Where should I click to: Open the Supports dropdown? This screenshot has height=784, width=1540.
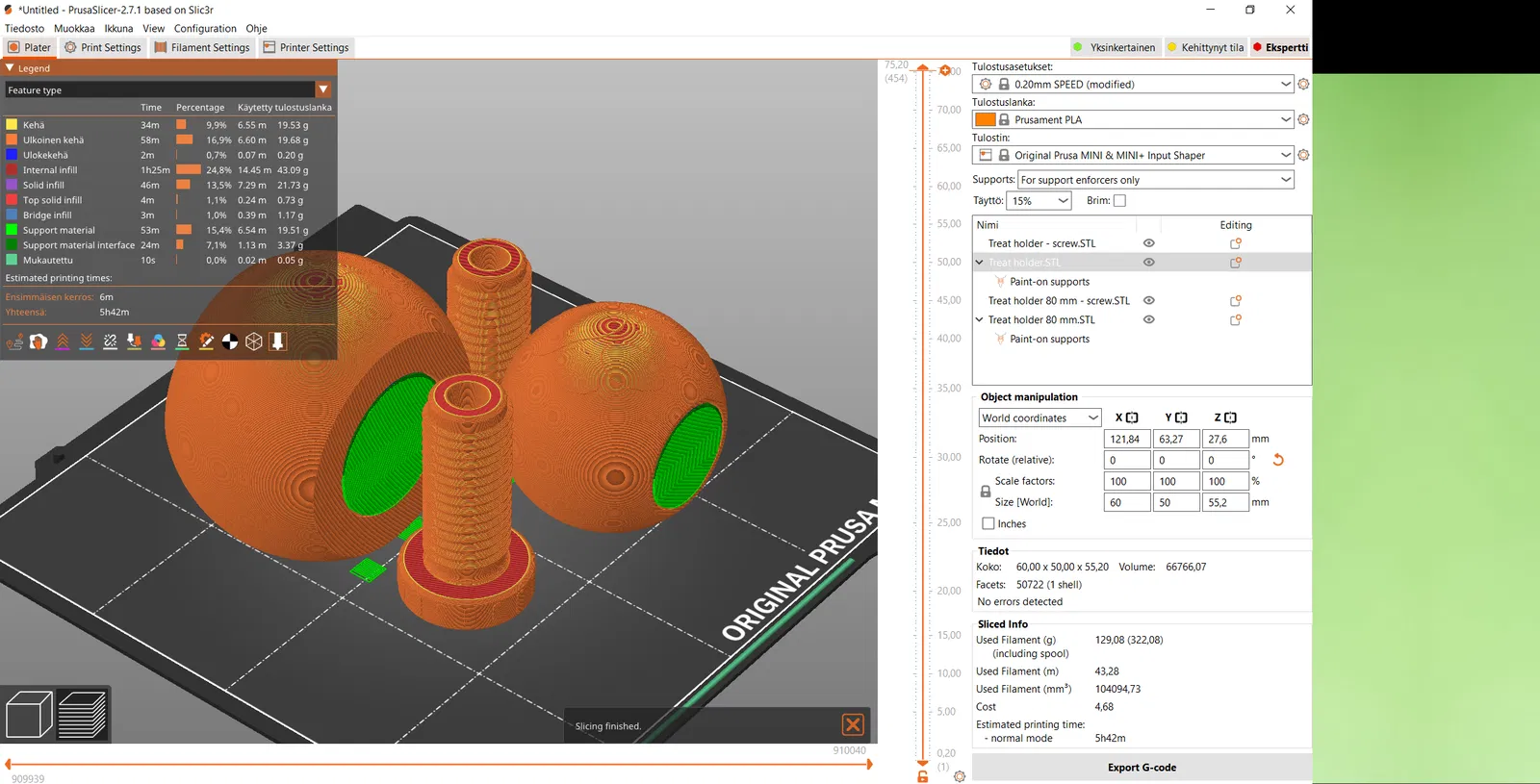coord(1156,180)
